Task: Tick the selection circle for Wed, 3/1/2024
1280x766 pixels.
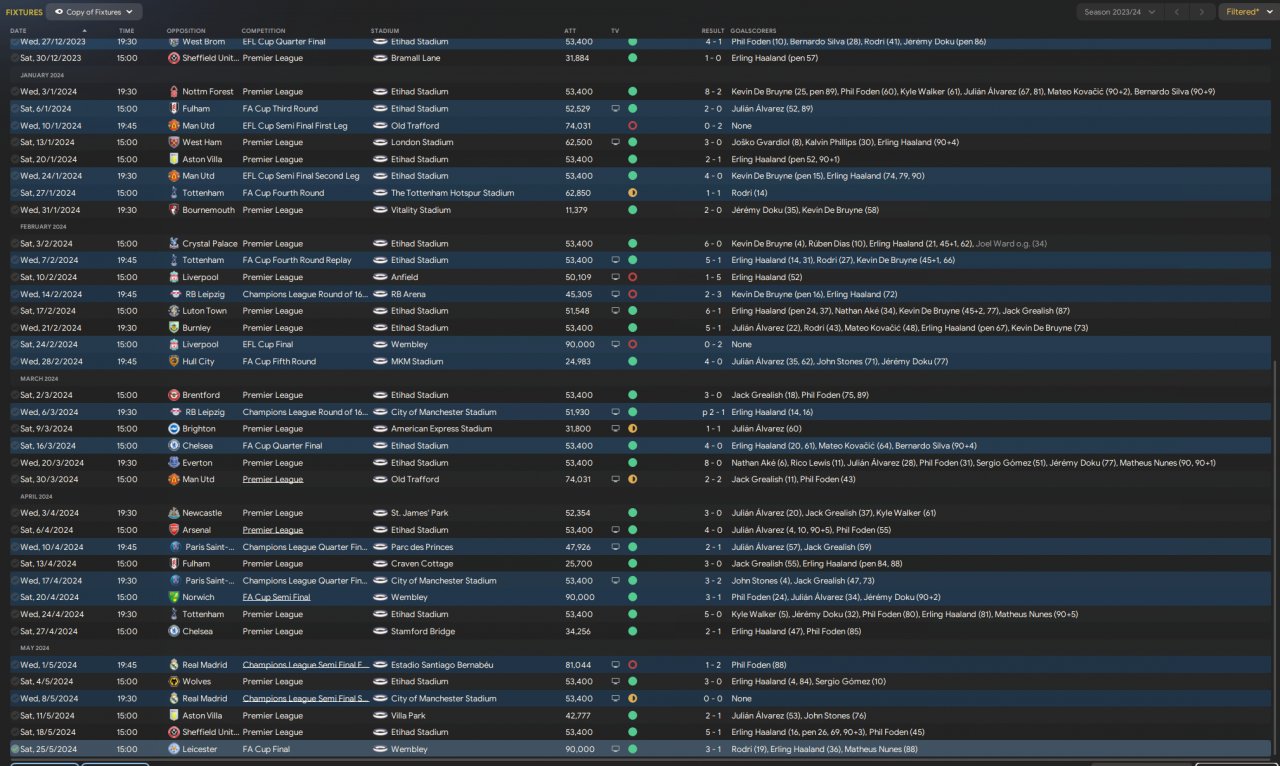Action: pyautogui.click(x=15, y=92)
